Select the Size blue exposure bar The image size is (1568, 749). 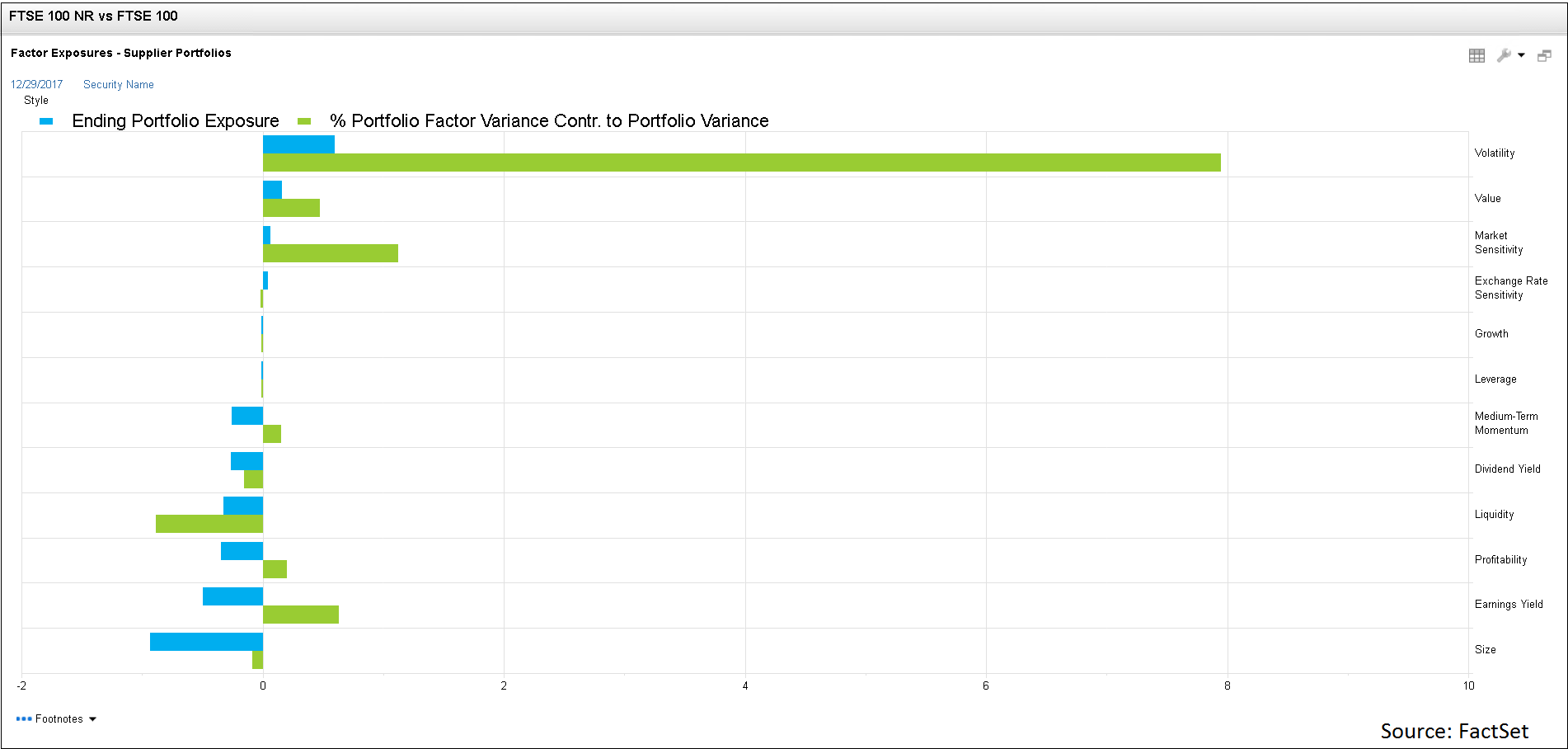point(206,642)
